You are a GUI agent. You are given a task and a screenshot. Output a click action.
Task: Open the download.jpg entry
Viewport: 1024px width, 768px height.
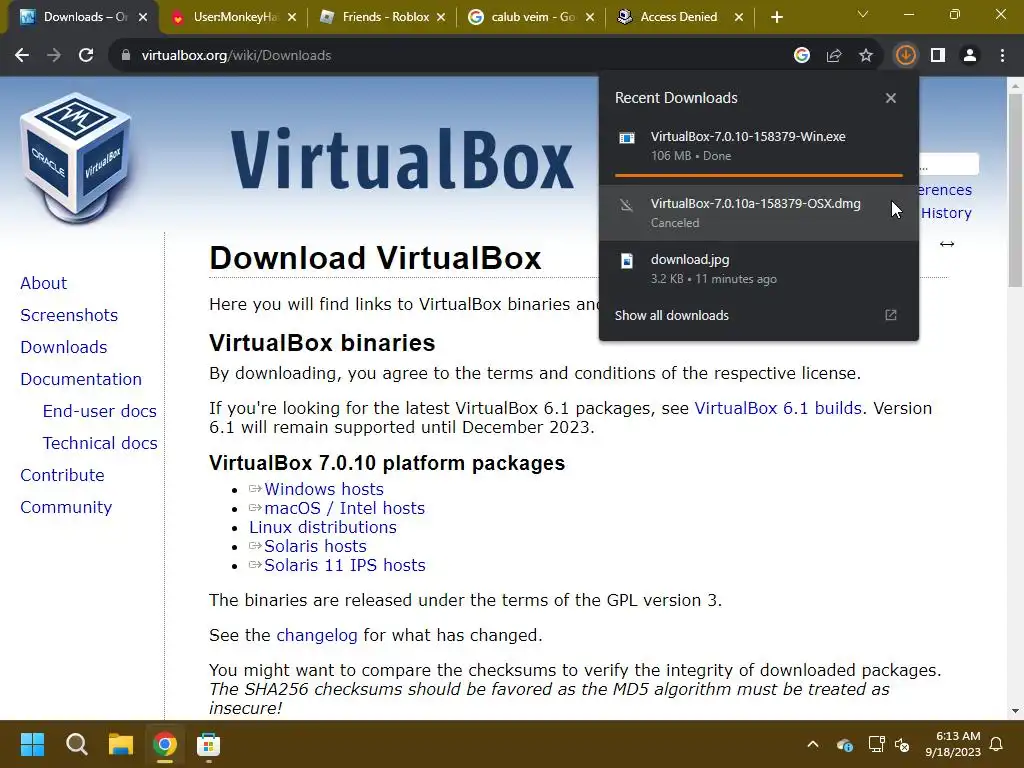pos(759,268)
